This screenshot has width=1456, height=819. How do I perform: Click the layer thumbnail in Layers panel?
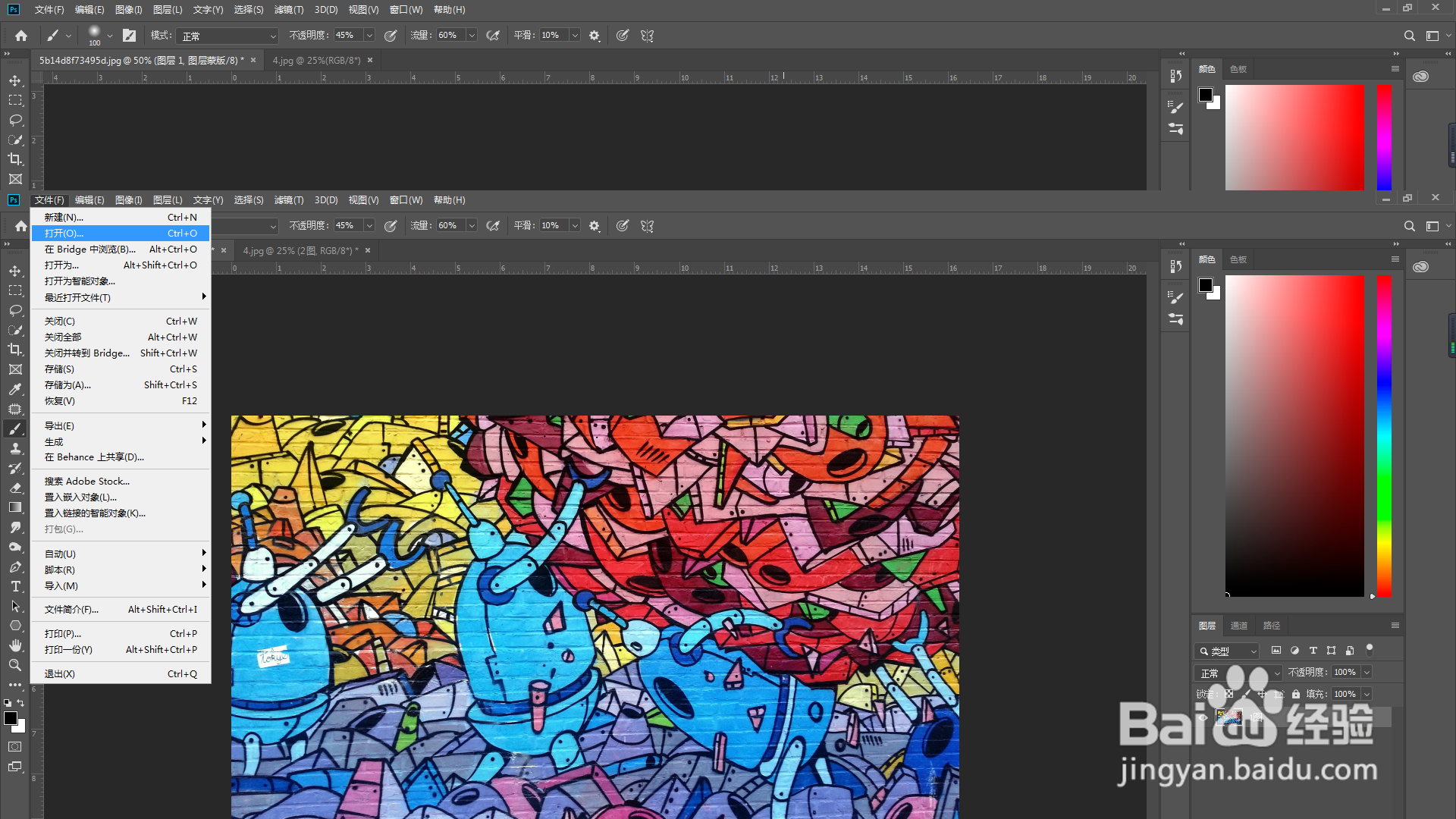(x=1228, y=717)
